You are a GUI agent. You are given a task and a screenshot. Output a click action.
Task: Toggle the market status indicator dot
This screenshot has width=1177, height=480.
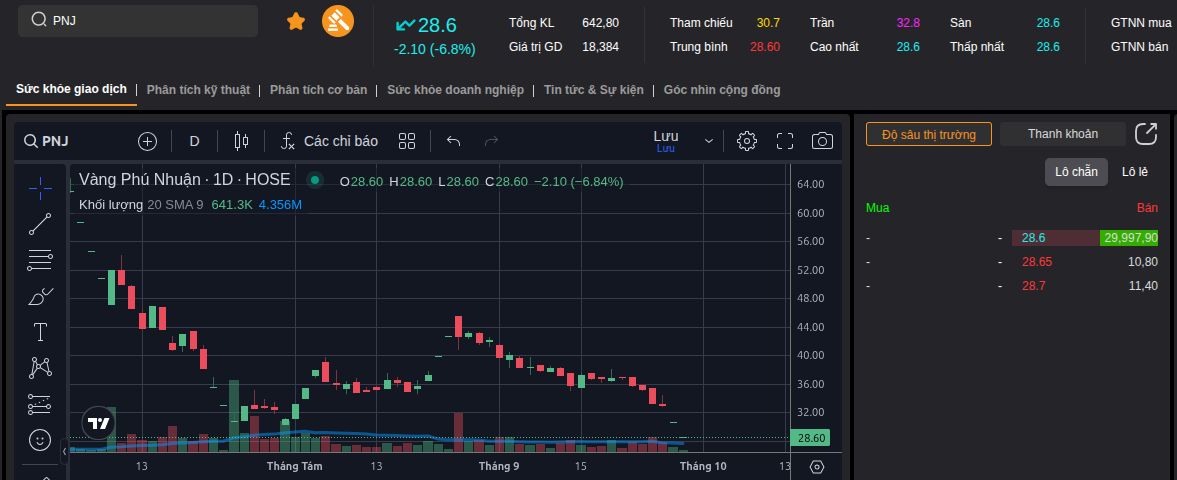click(x=315, y=180)
